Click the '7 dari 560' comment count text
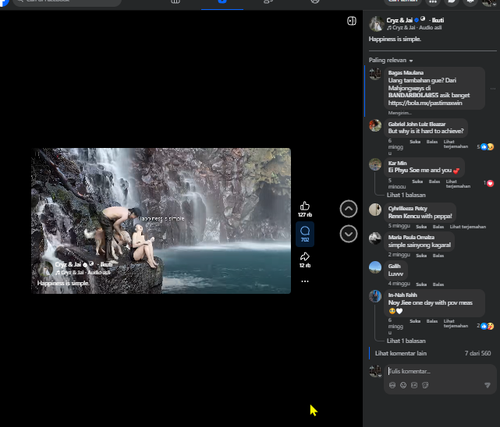 [478, 353]
